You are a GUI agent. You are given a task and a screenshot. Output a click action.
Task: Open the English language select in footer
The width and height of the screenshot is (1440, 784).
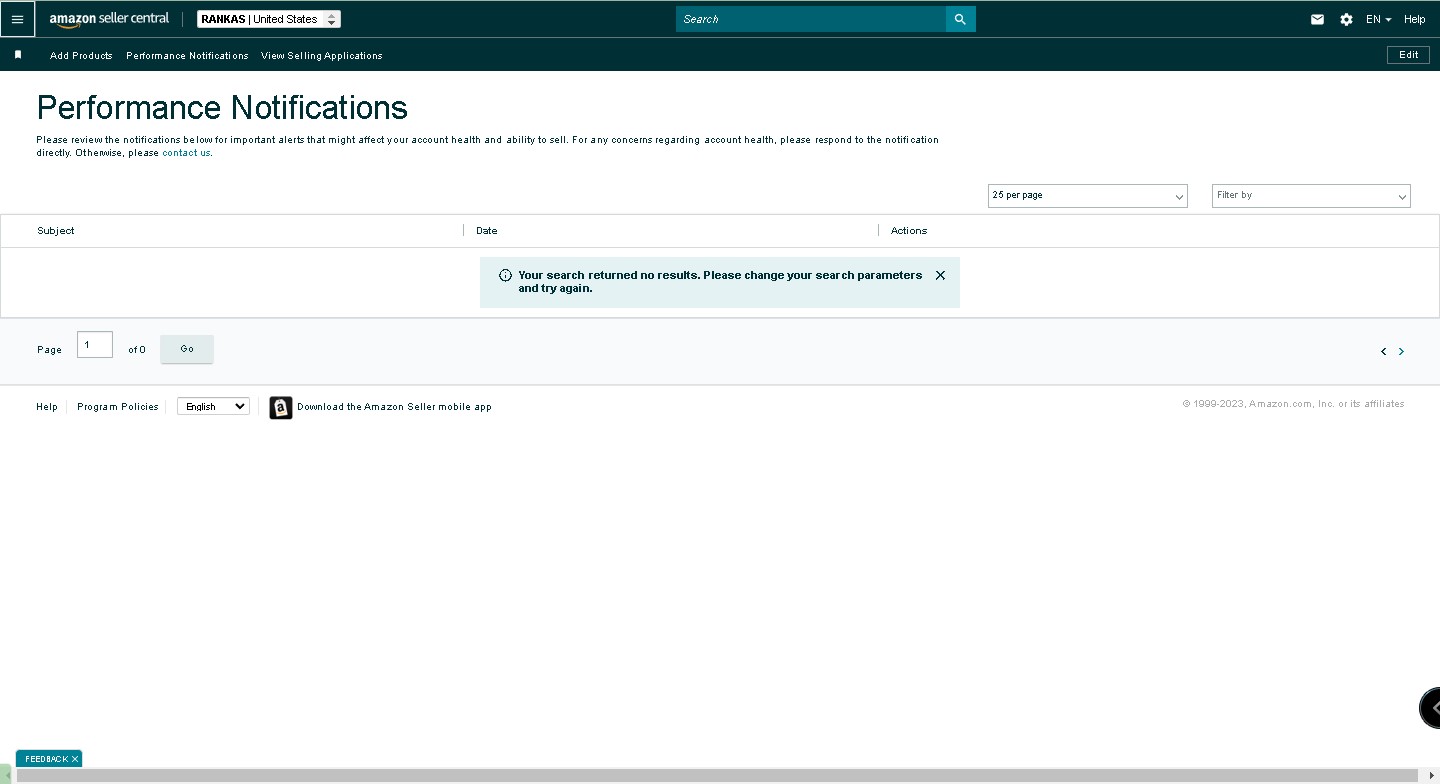coord(213,406)
